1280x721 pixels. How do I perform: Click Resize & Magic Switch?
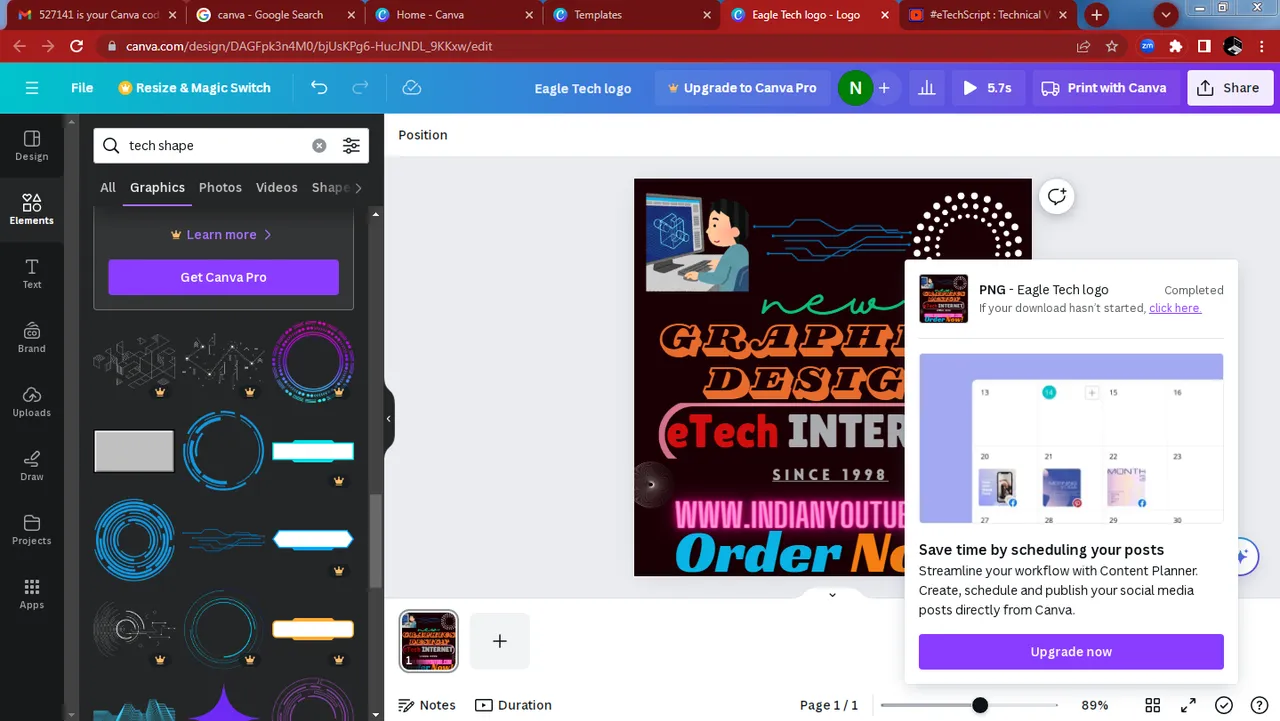[194, 88]
